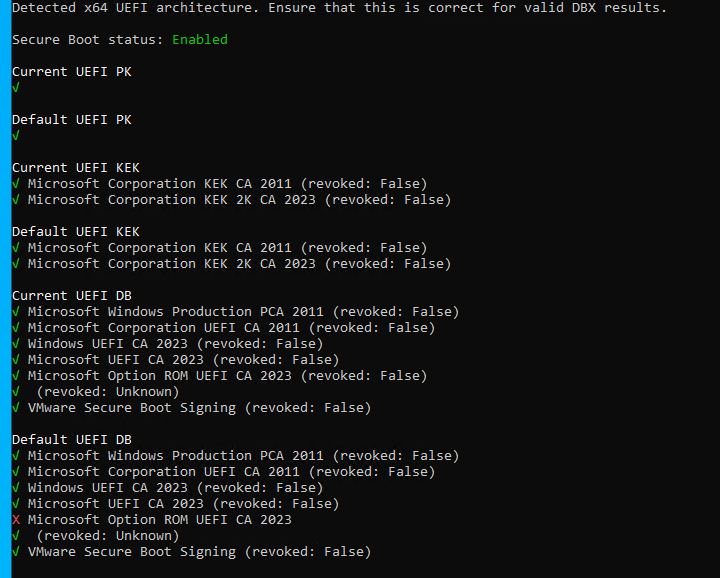
Task: Click checkmark beside Windows UEFI CA 2023 in Default DB
Action: point(16,488)
